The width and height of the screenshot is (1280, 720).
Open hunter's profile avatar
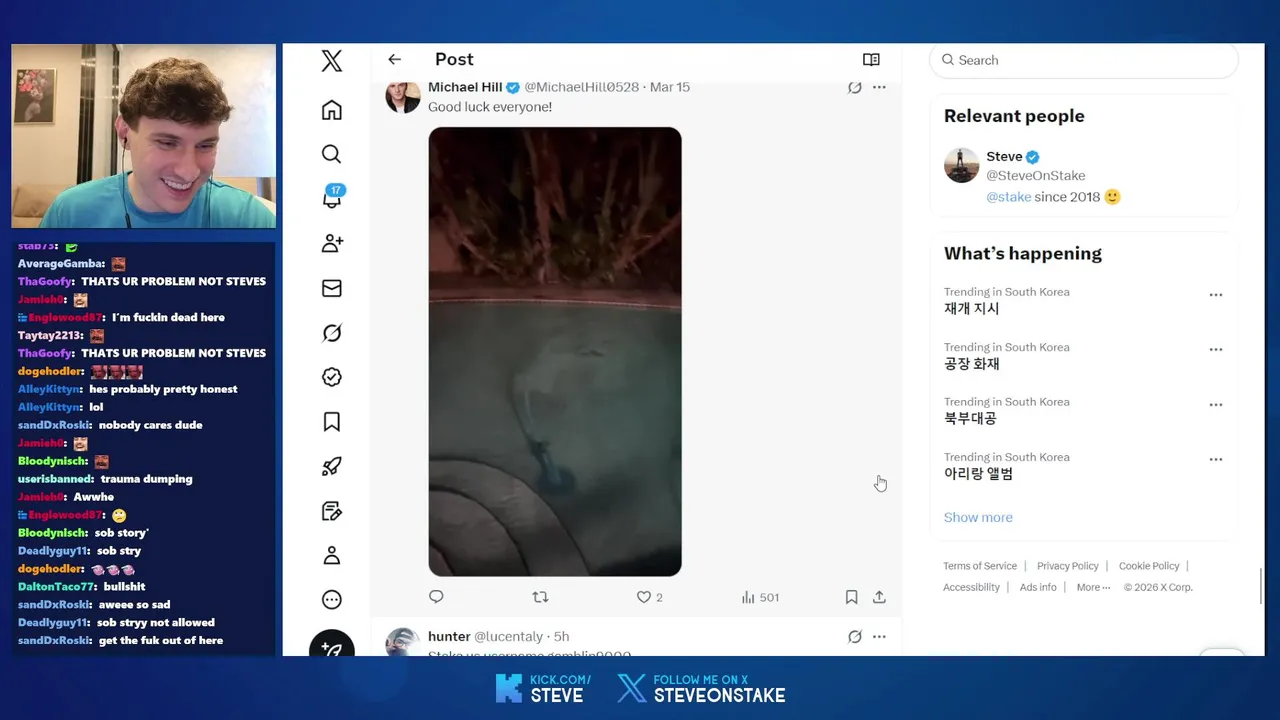403,642
